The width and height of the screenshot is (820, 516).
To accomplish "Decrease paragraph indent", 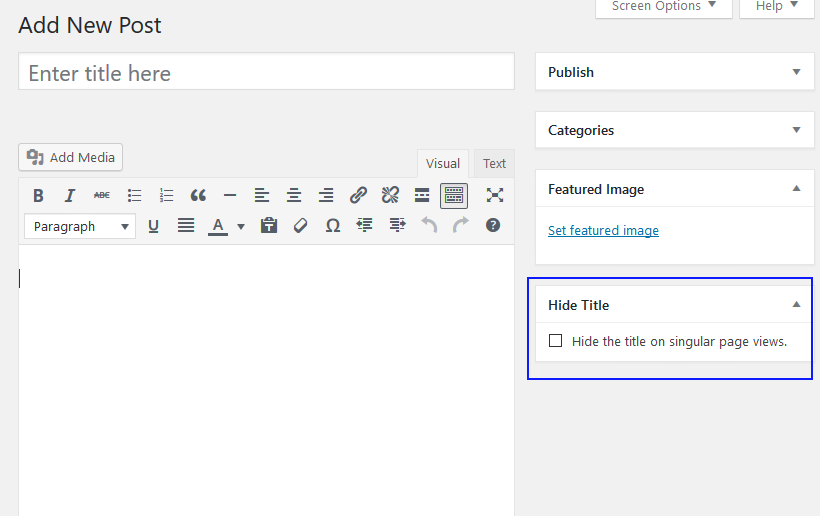I will pyautogui.click(x=365, y=226).
